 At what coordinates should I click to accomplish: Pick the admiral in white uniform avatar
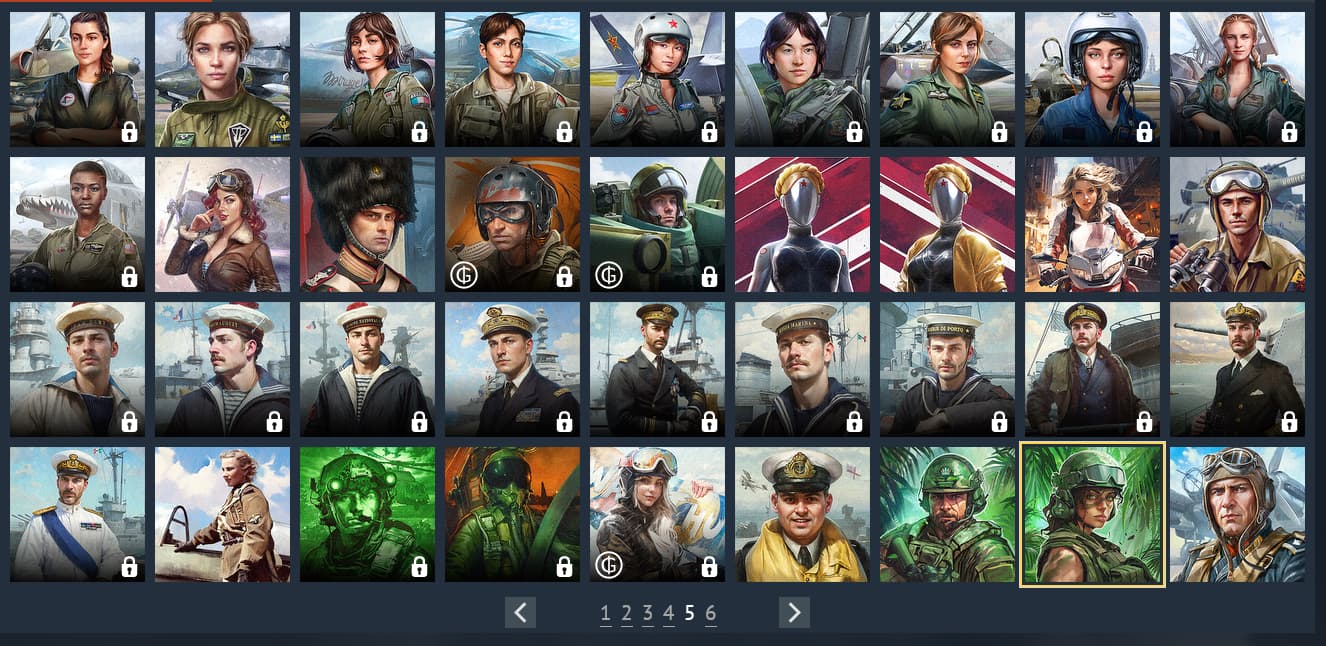[x=77, y=514]
